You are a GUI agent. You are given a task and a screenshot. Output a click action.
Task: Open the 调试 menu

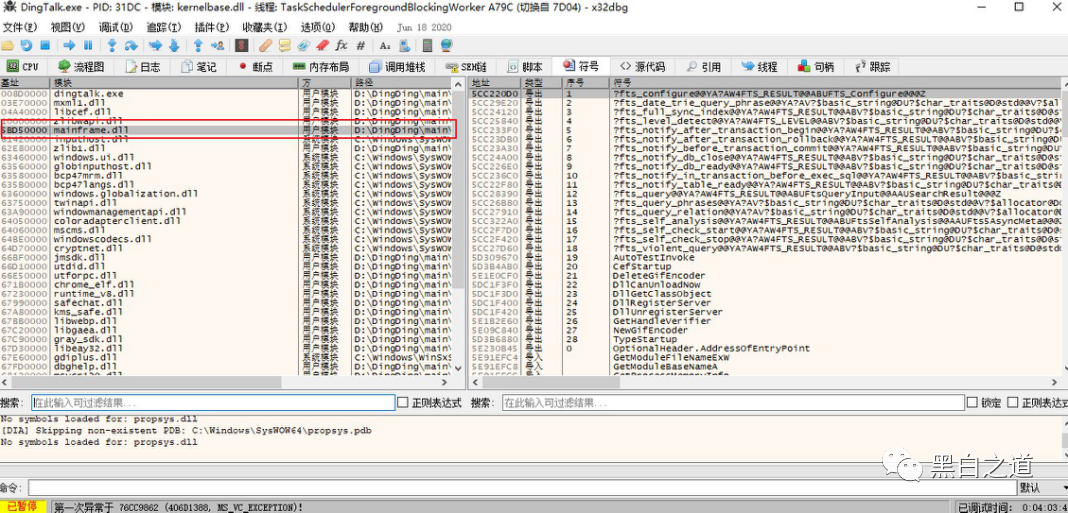tap(116, 27)
